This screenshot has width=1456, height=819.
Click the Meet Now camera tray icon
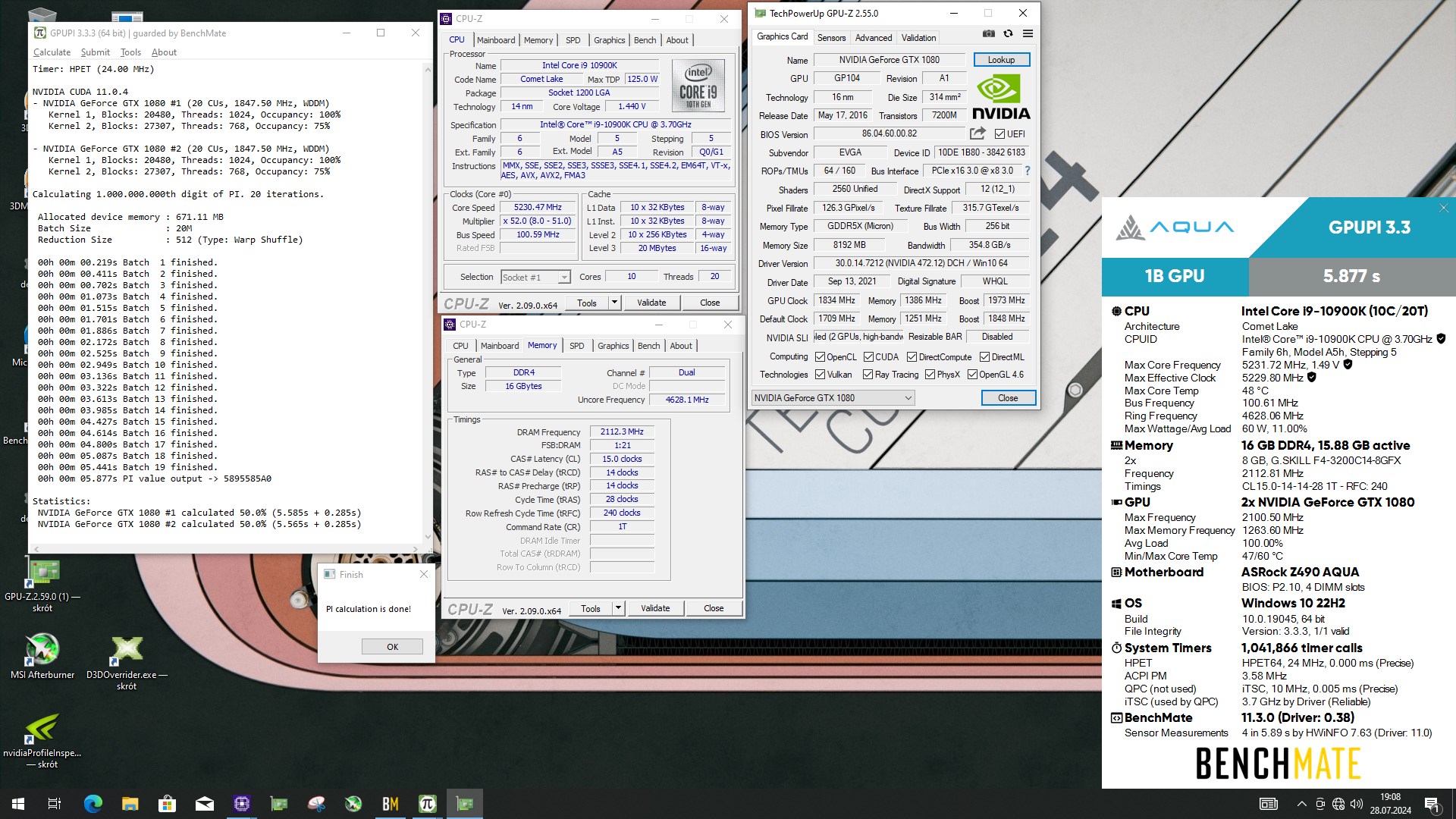click(x=1320, y=804)
